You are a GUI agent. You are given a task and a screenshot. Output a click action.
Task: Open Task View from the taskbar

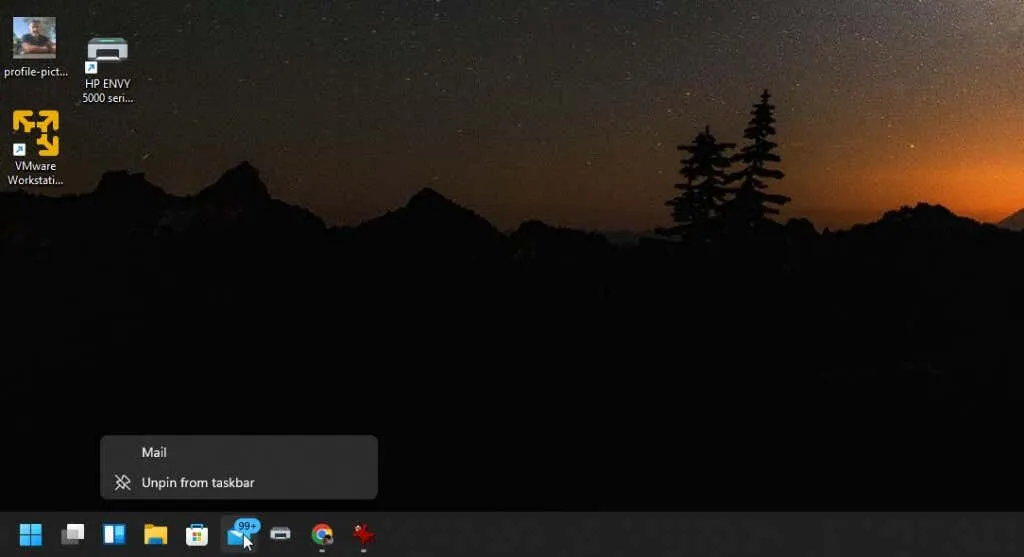[x=72, y=535]
